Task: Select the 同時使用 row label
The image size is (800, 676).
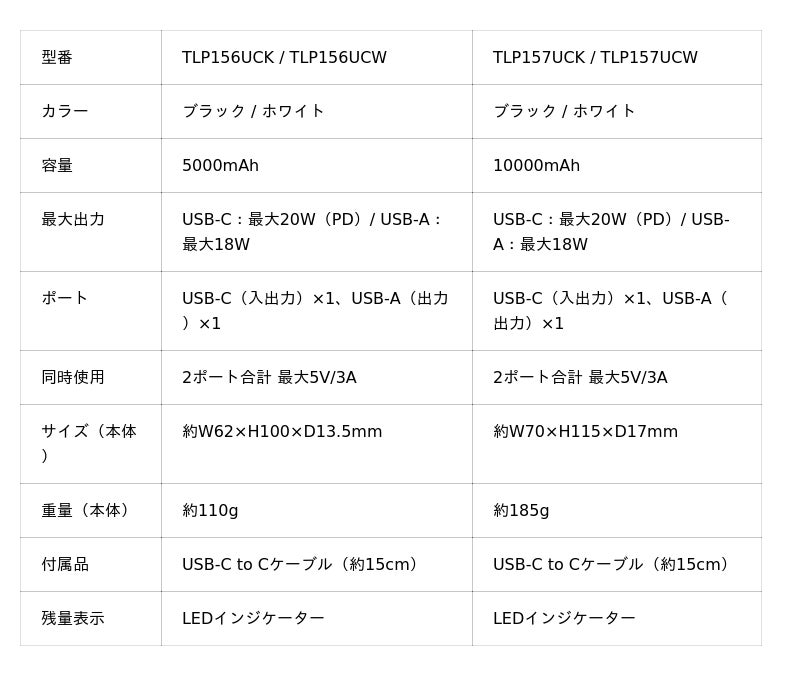Action: [x=73, y=377]
